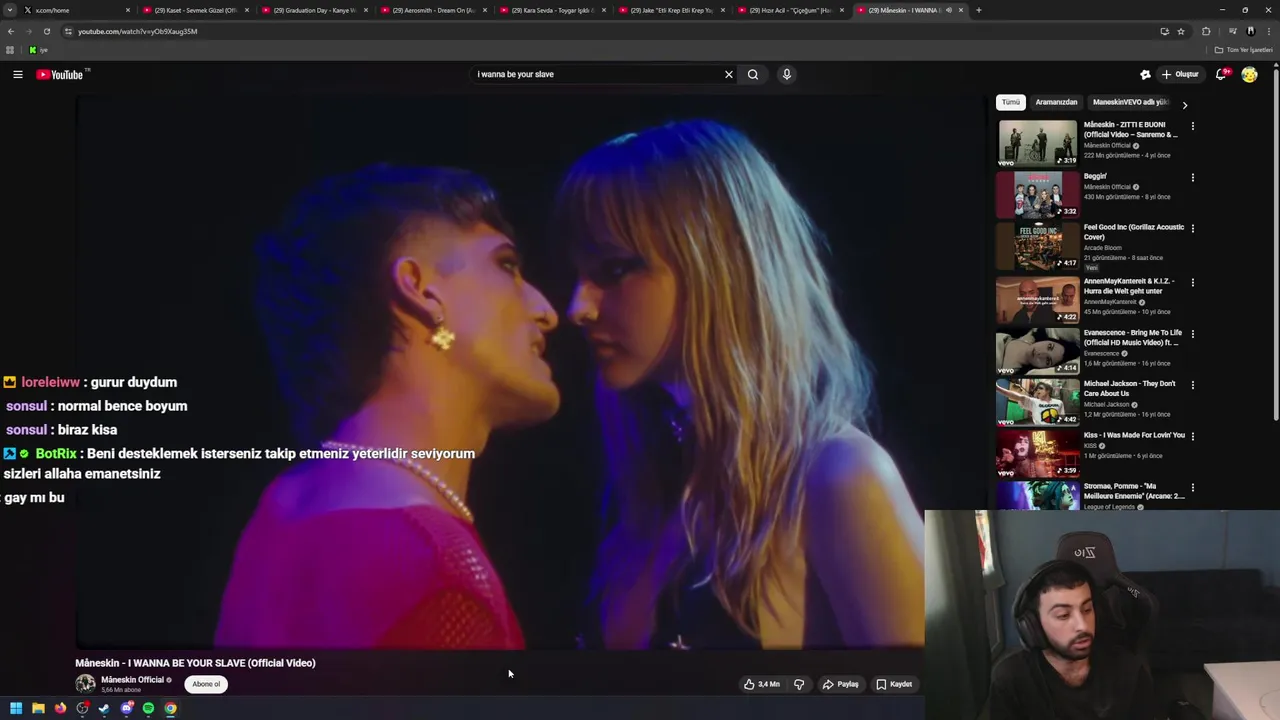This screenshot has width=1280, height=720.
Task: Open more options for AnnenMayKantereit video
Action: [x=1192, y=282]
